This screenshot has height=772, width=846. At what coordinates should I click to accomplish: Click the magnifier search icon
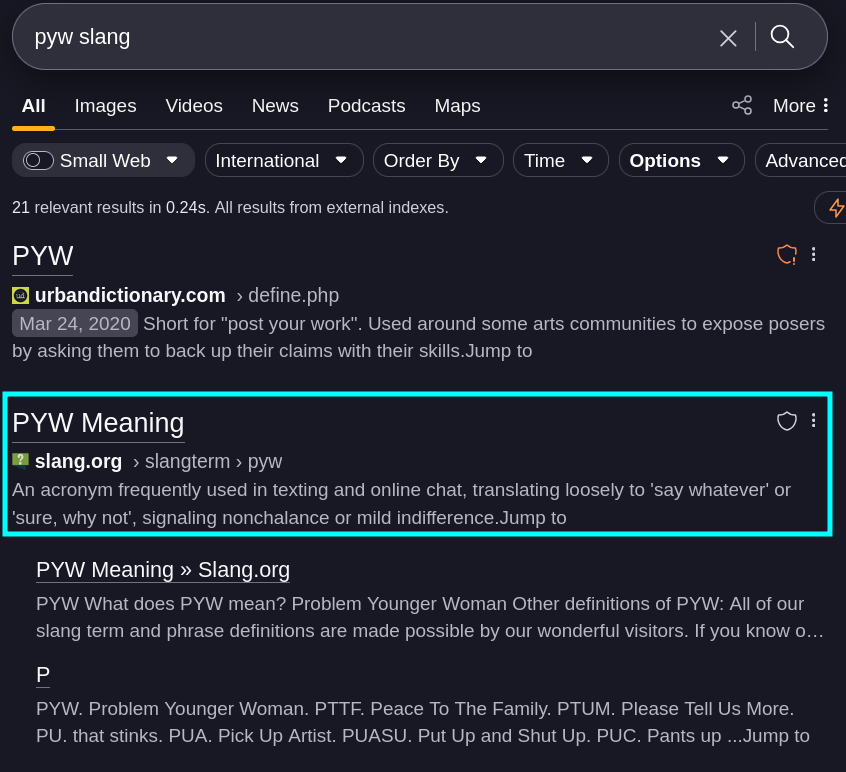(782, 37)
